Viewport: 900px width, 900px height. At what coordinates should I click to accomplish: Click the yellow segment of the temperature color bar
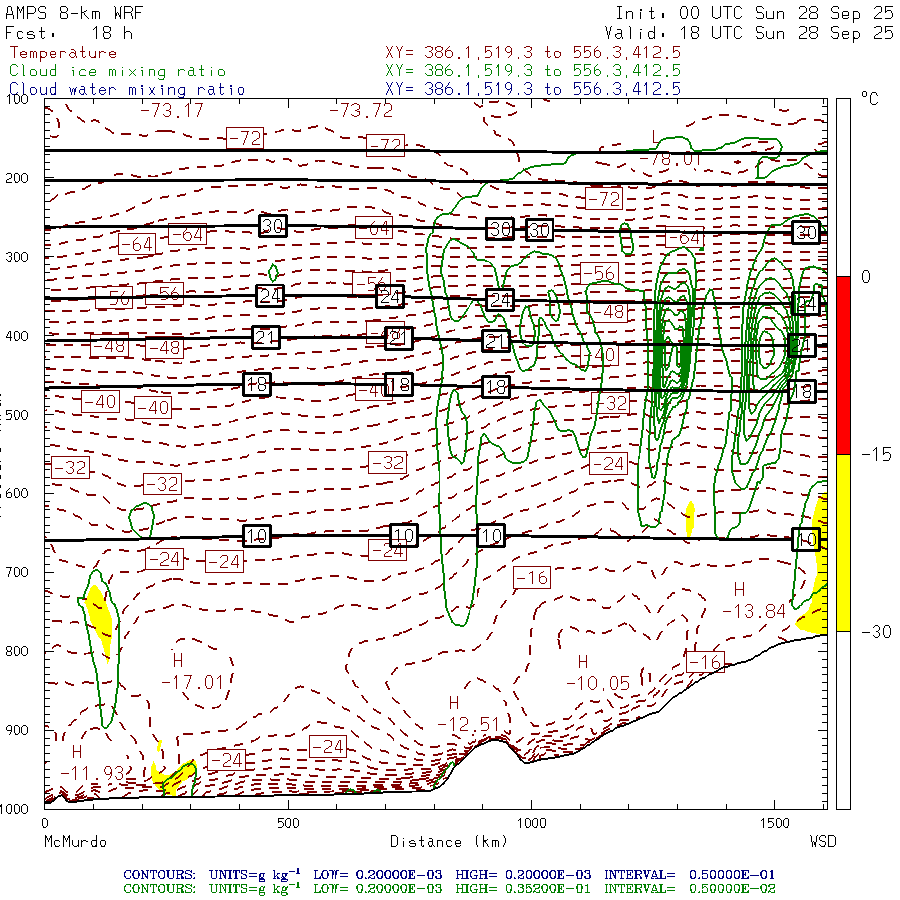coord(843,543)
